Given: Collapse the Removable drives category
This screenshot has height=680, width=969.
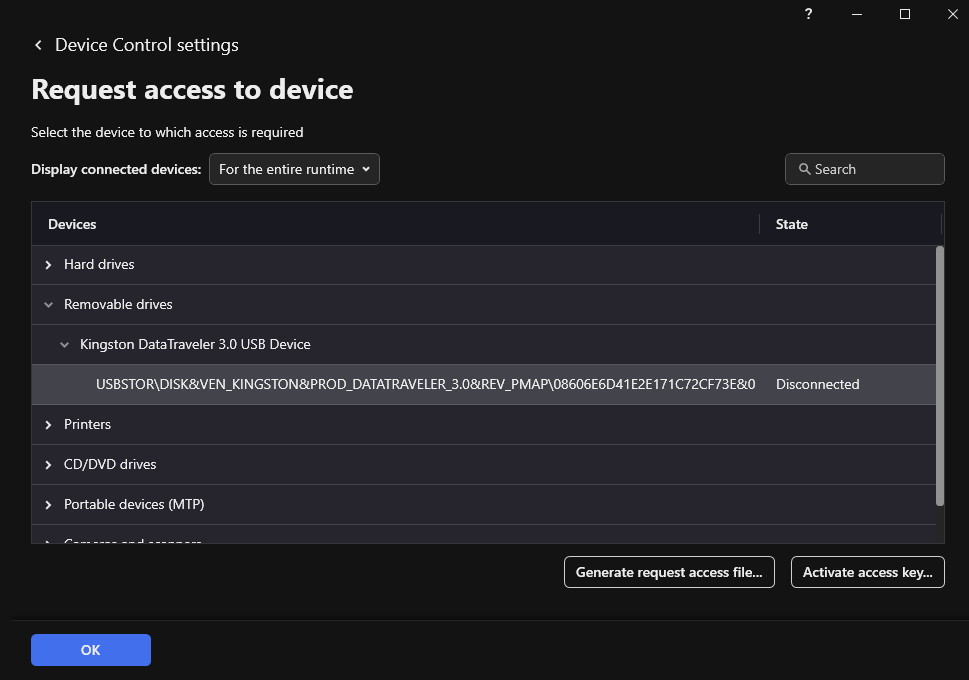Looking at the screenshot, I should 48,305.
